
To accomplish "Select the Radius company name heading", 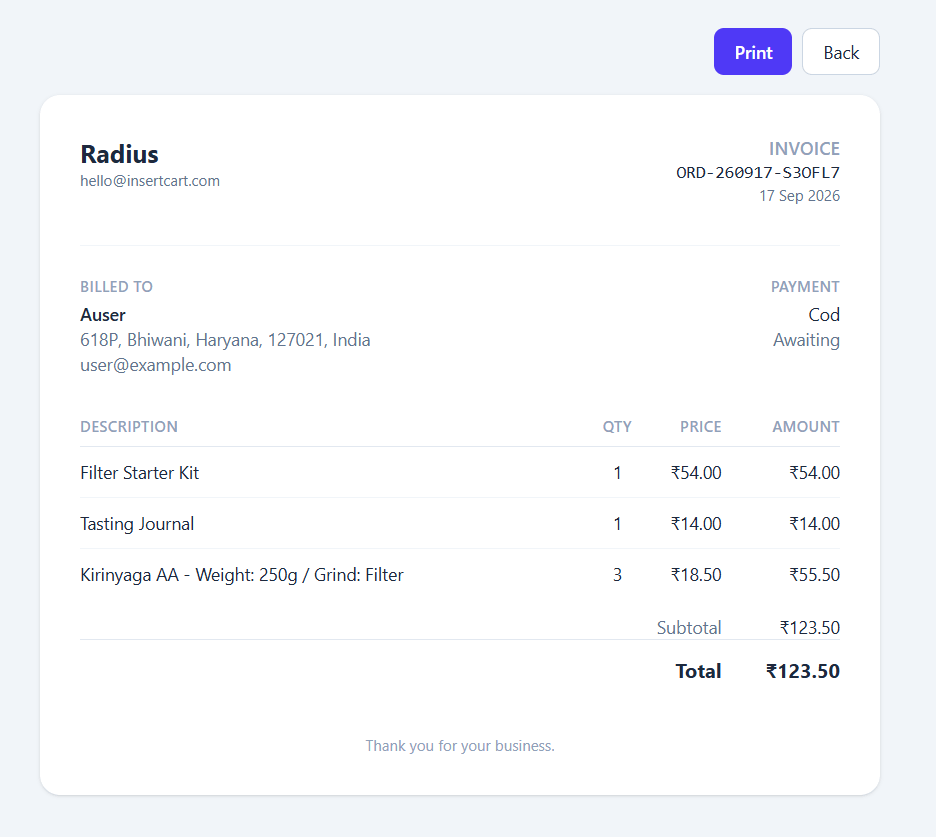I will click(x=119, y=154).
